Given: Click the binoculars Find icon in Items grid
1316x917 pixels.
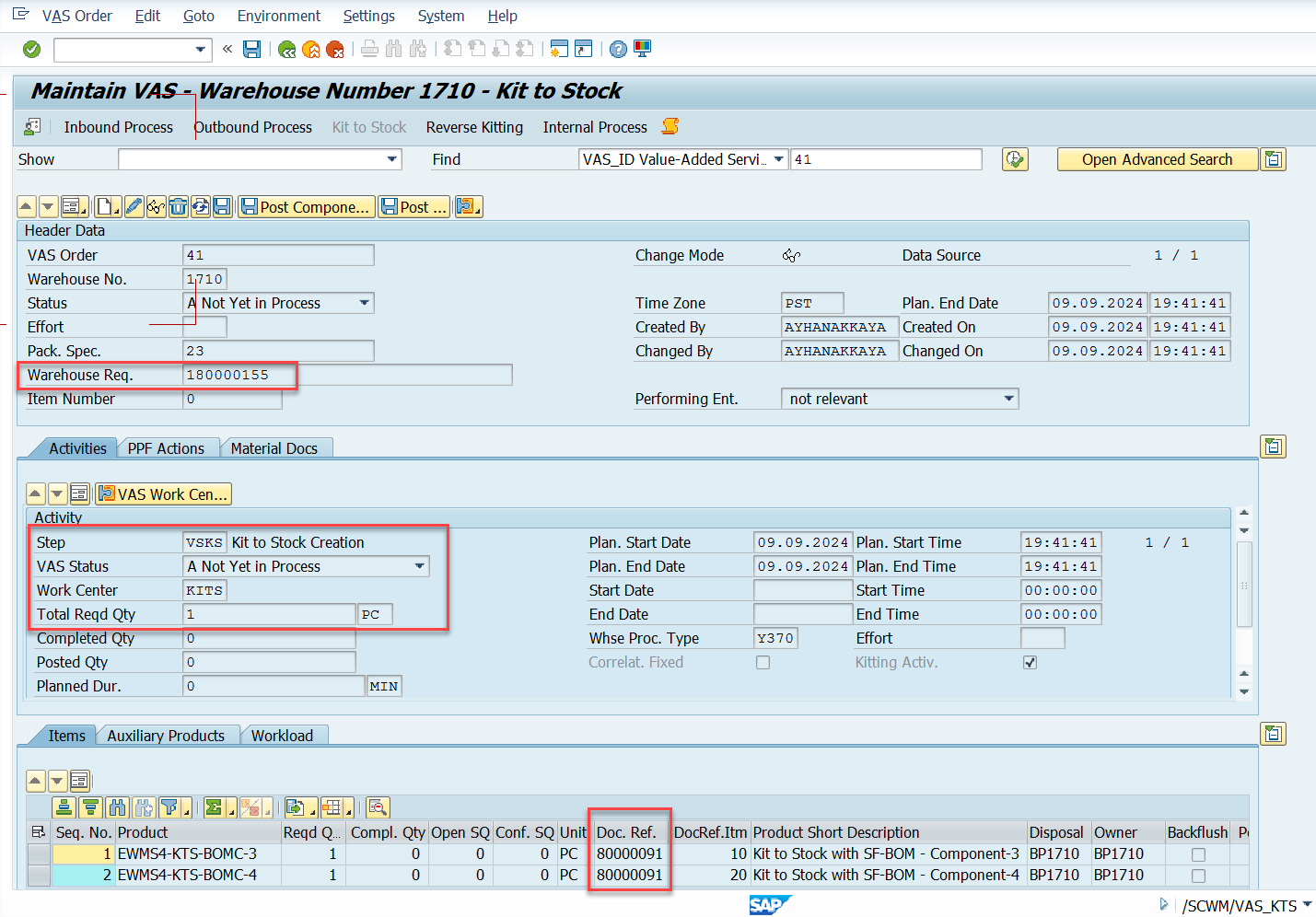Looking at the screenshot, I should coord(117,807).
